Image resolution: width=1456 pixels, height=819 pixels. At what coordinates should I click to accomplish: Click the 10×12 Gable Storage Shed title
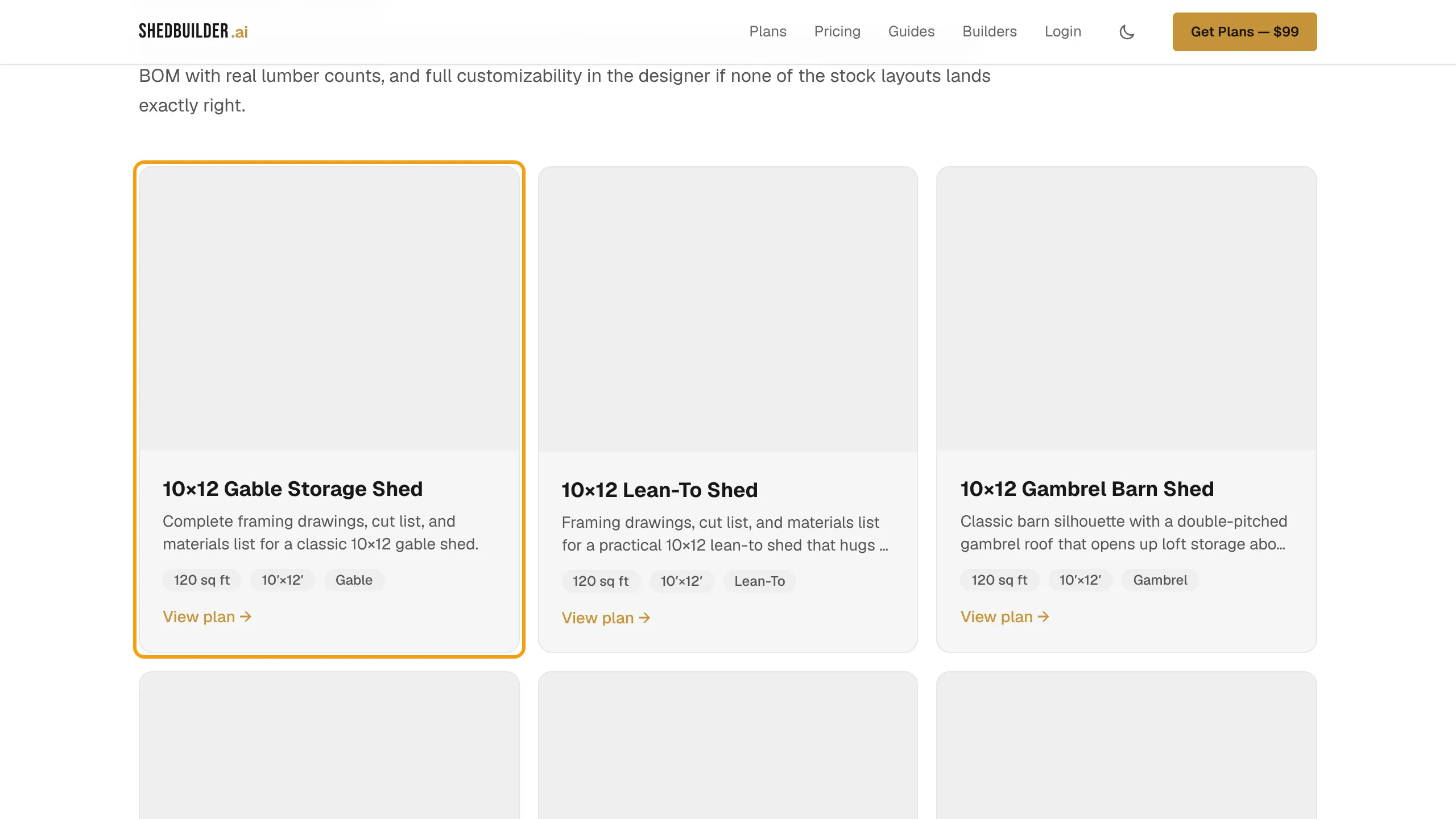click(292, 489)
